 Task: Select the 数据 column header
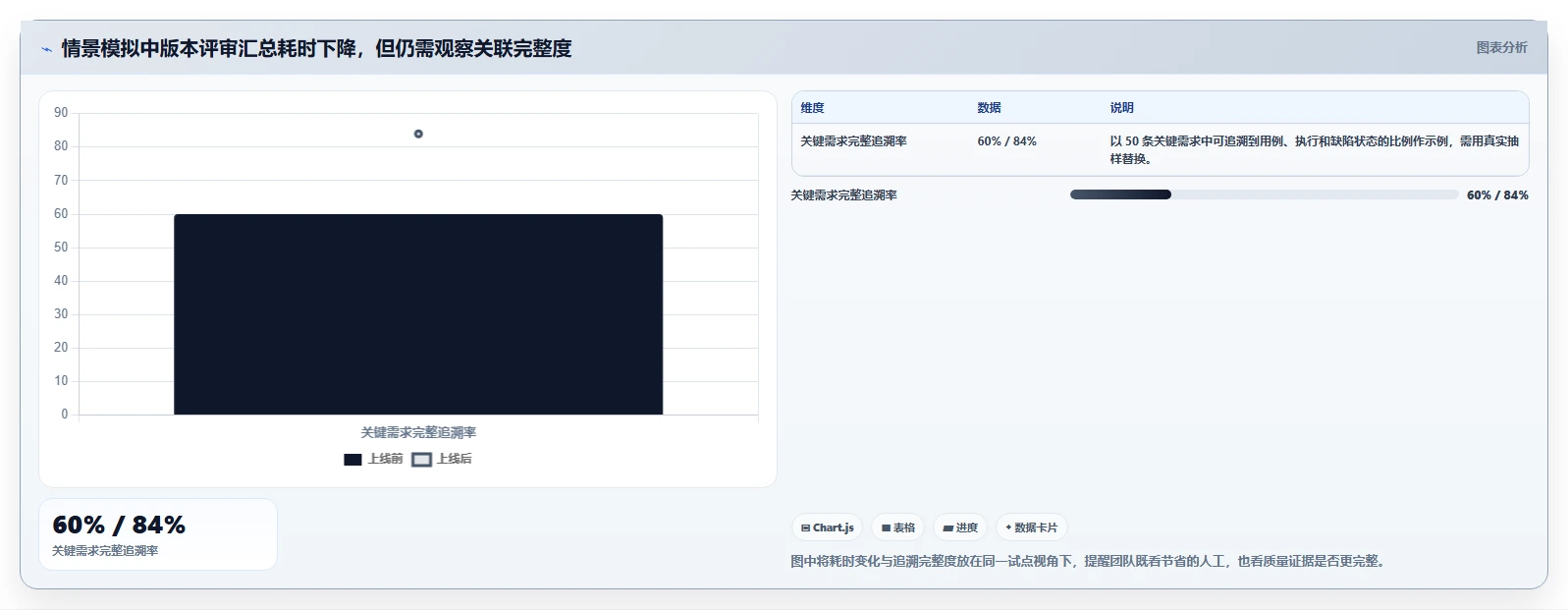[989, 108]
